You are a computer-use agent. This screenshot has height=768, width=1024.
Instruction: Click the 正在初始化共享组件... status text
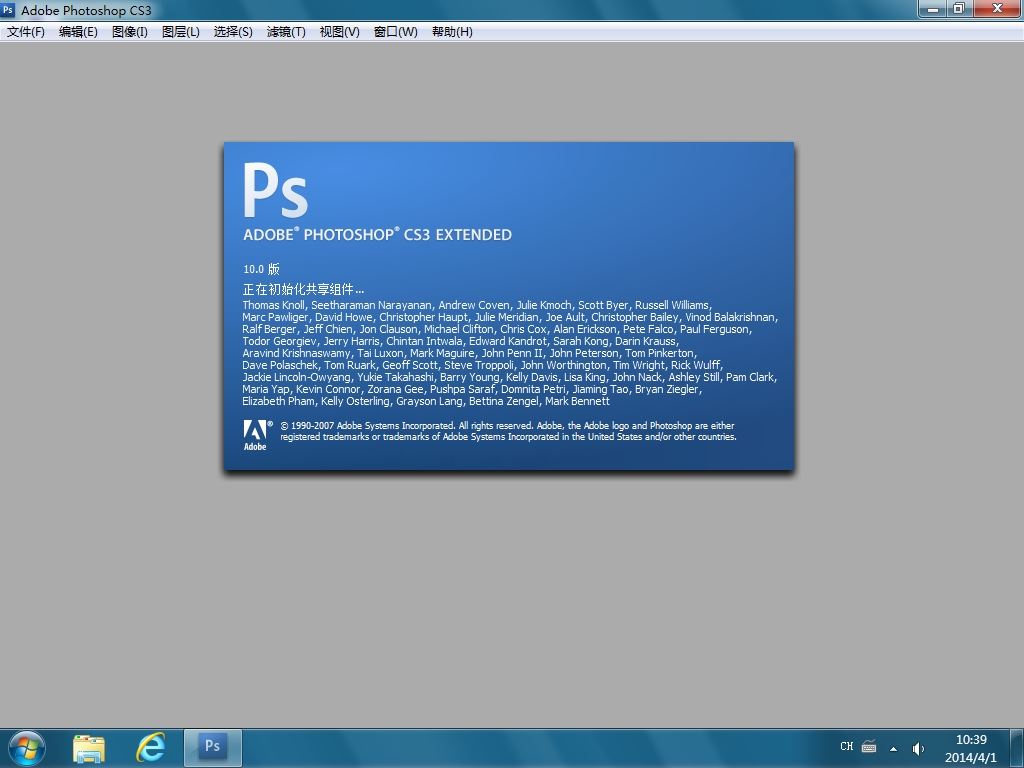[x=303, y=289]
